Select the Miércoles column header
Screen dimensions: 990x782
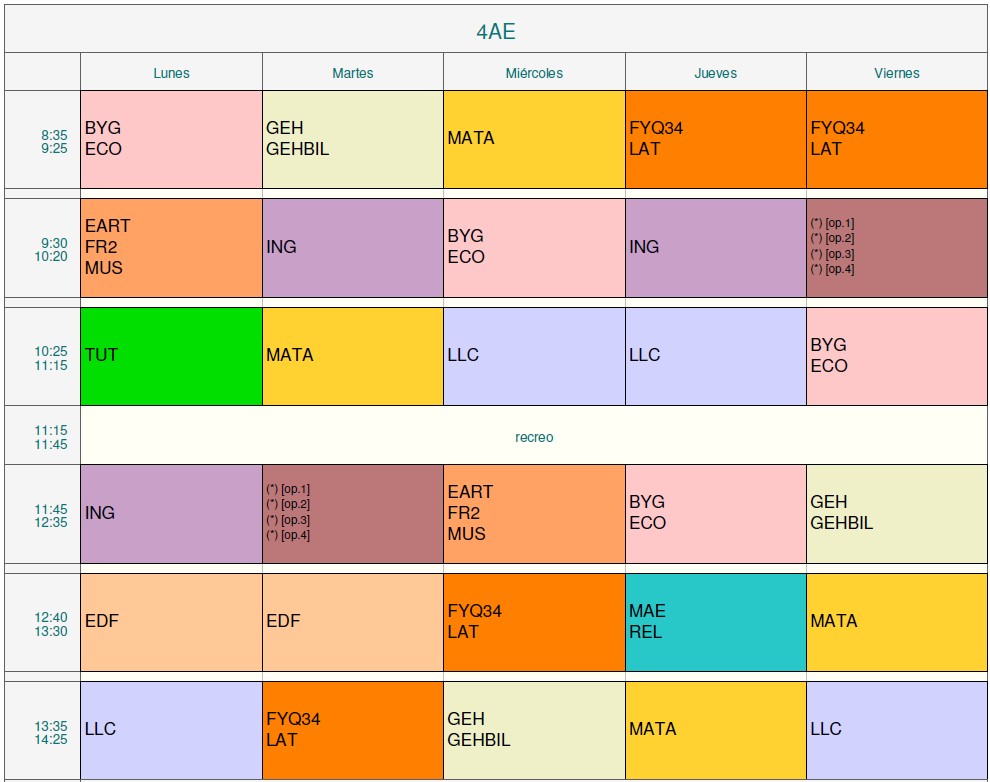point(534,73)
